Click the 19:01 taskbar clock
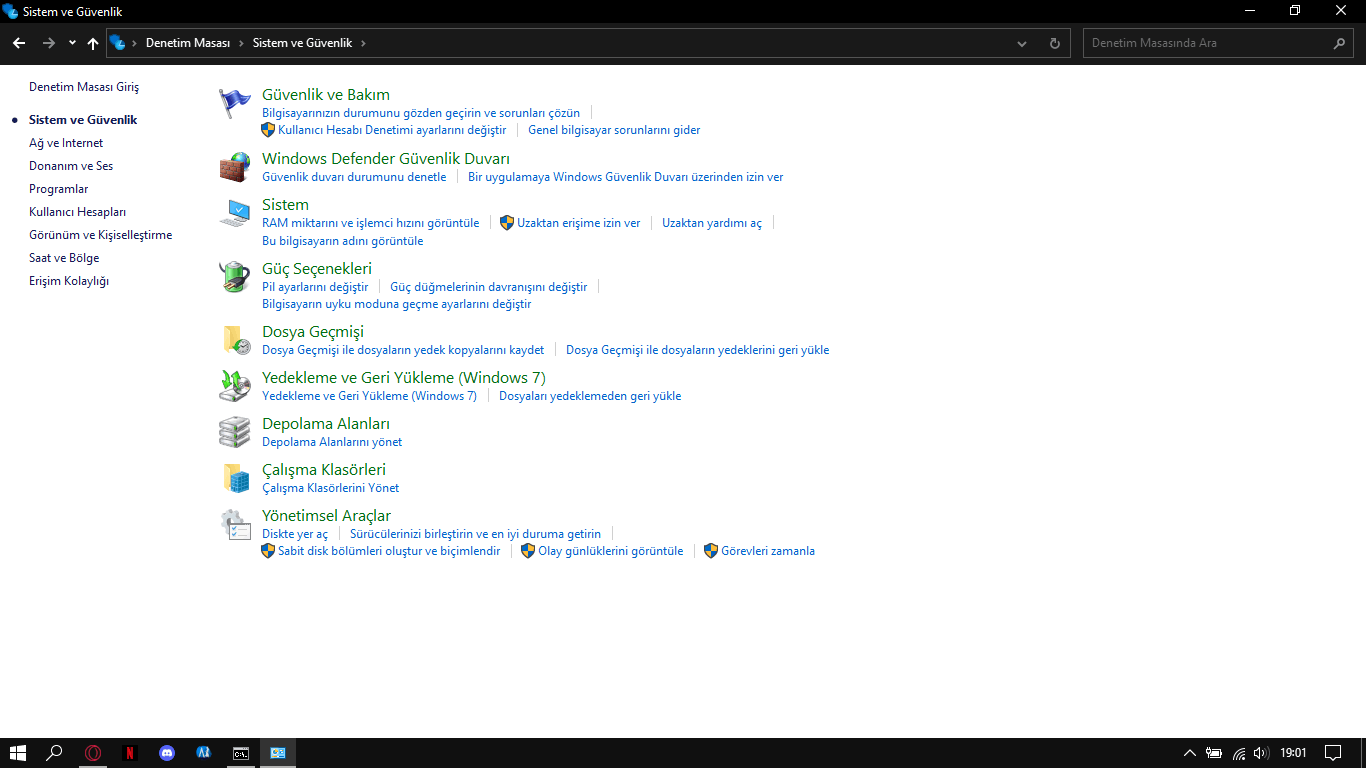 (x=1294, y=753)
